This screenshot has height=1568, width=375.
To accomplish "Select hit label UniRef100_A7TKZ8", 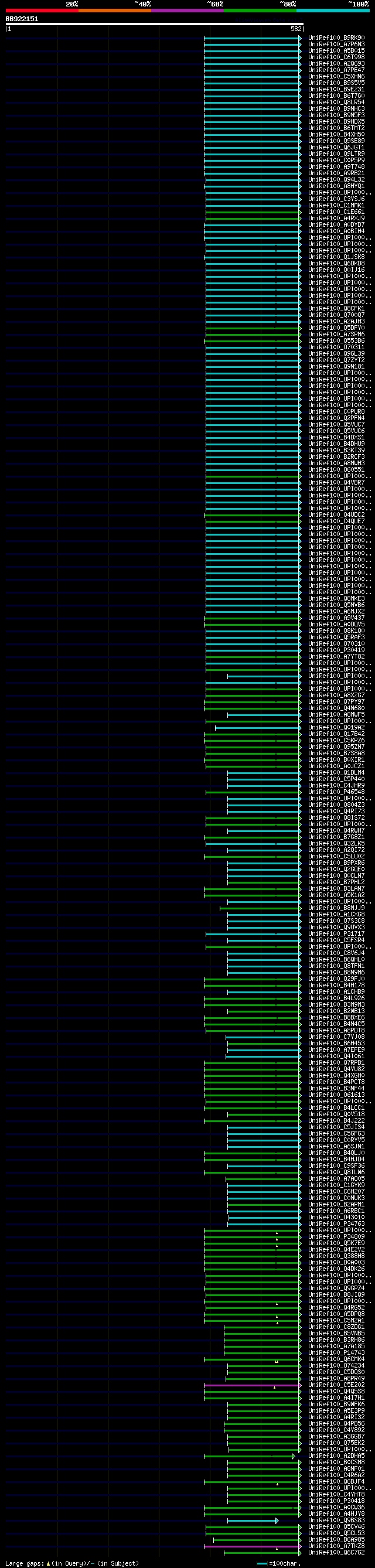I will (x=337, y=1547).
